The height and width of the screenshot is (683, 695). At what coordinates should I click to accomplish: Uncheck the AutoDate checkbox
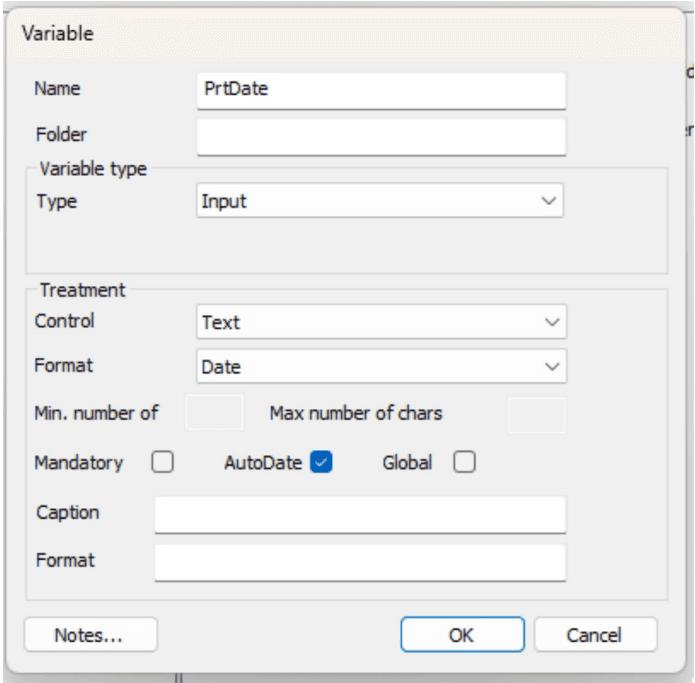[321, 463]
